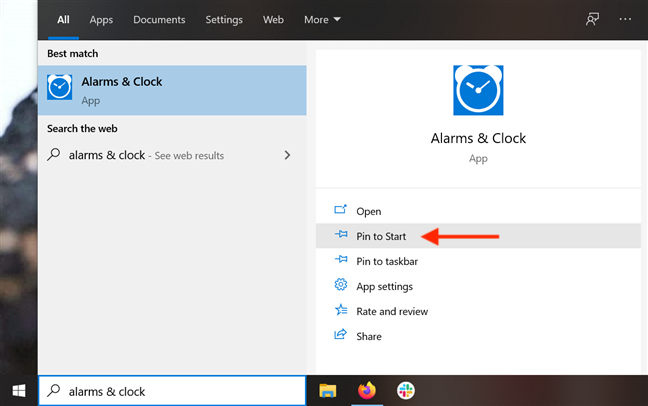
Task: Click the web search magnifier icon
Action: click(54, 155)
